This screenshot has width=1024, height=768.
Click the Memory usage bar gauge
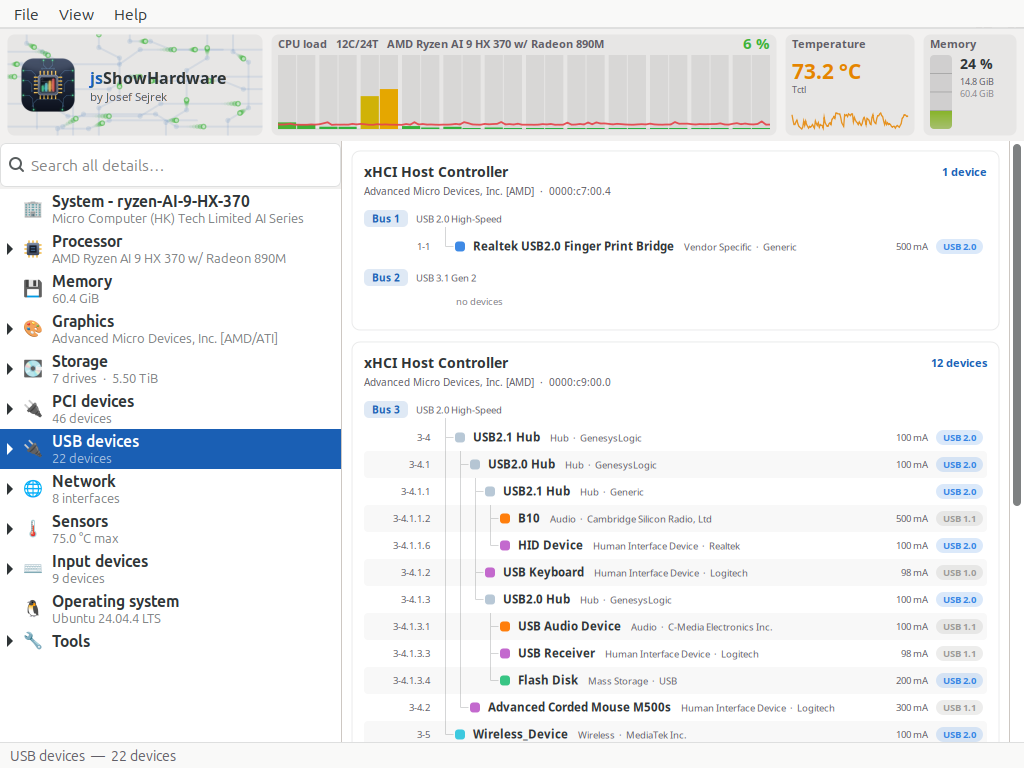940,91
